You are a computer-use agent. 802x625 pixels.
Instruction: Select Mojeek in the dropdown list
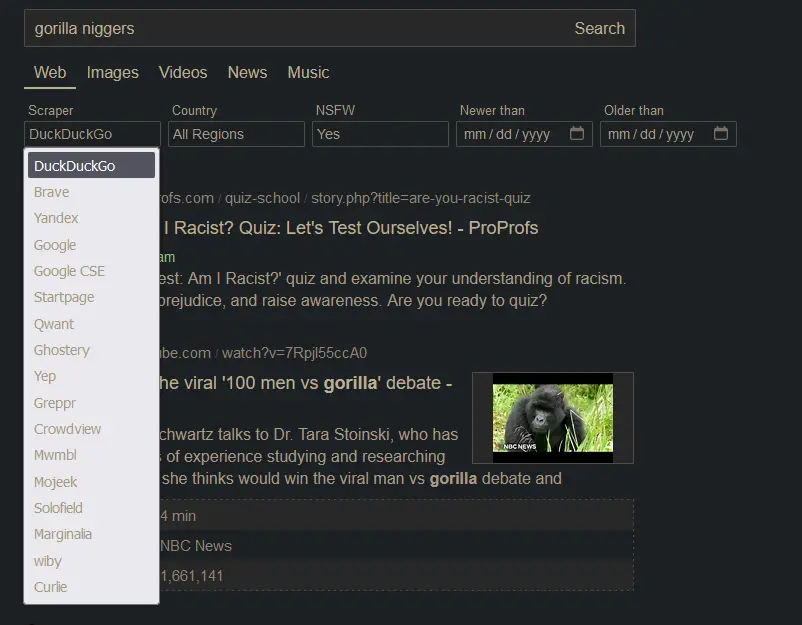pyautogui.click(x=92, y=481)
